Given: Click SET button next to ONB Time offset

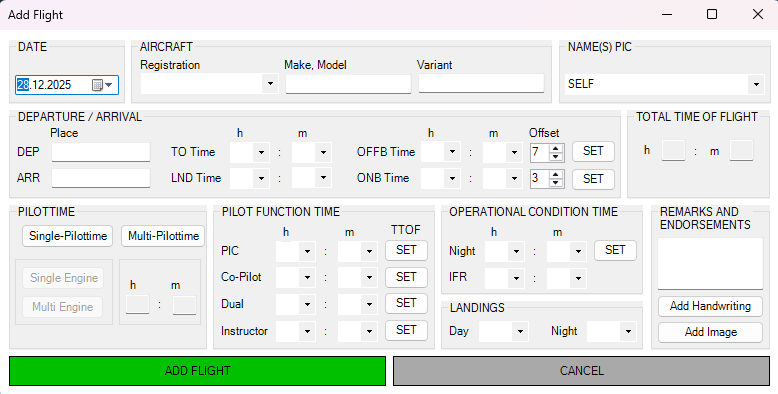Looking at the screenshot, I should tap(593, 179).
